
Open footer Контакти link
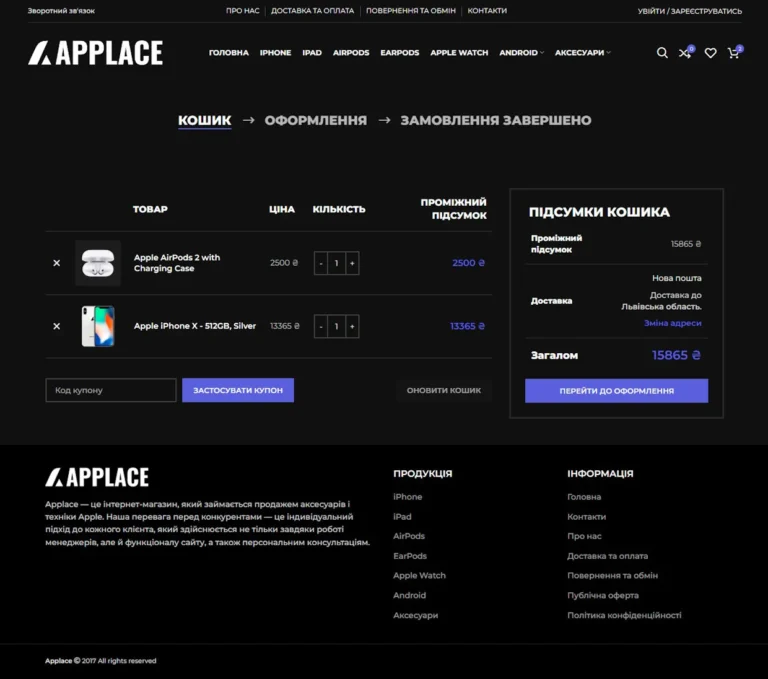tap(586, 517)
